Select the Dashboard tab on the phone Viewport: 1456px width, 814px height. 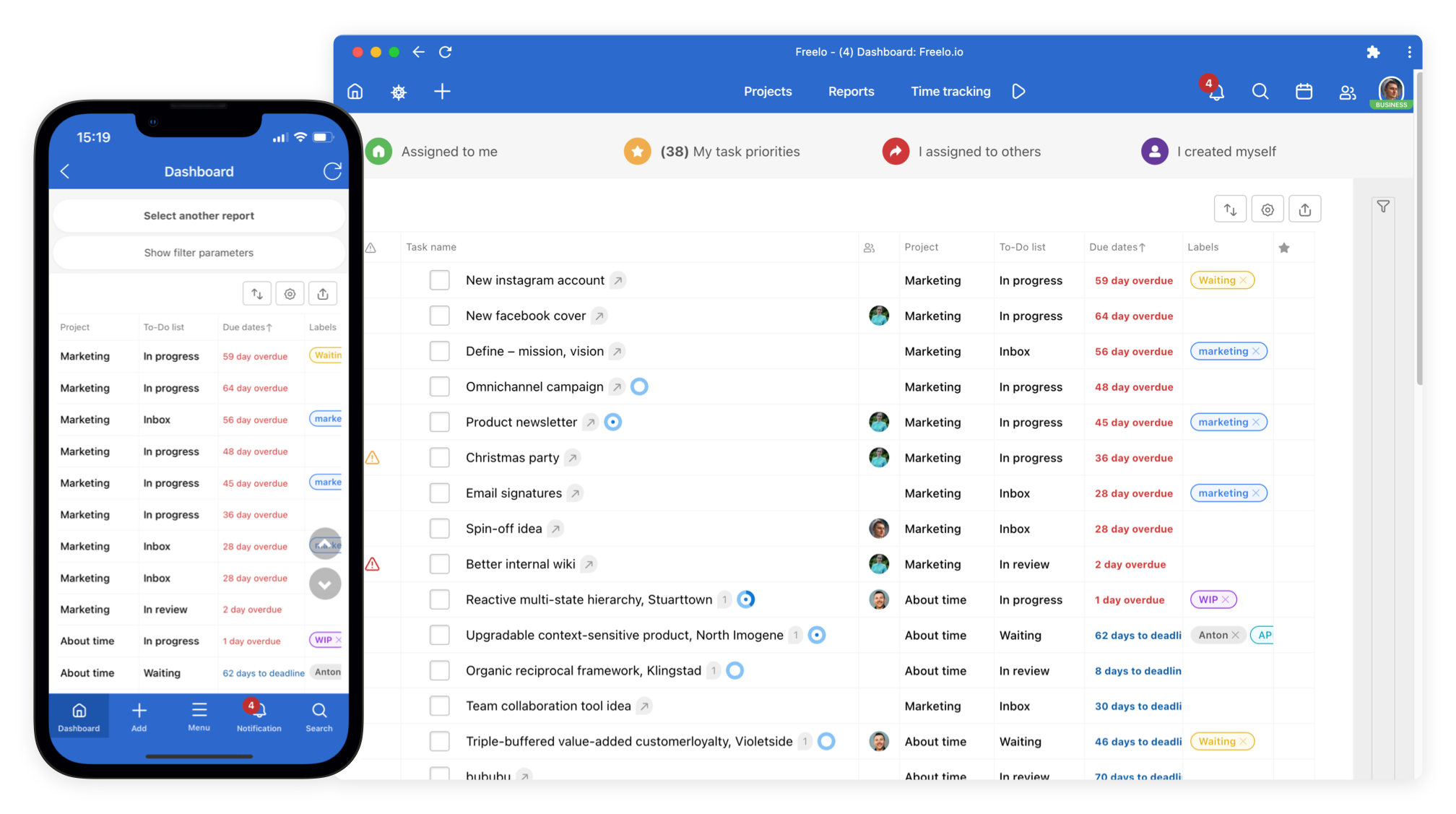pos(79,716)
